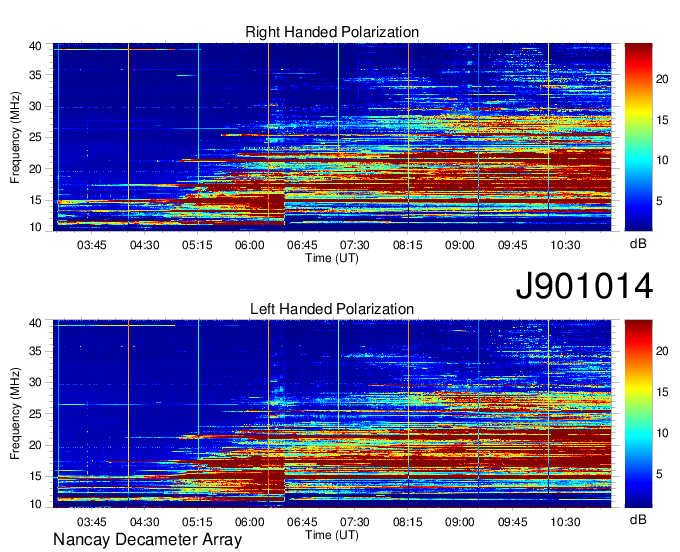The image size is (680, 552).
Task: Click the 5 dB label on upper color bar
Action: tap(659, 201)
